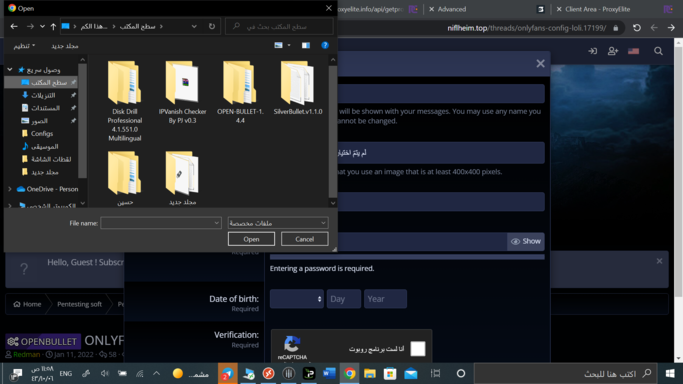Open File Explorer from the taskbar
The width and height of the screenshot is (683, 384).
[x=370, y=374]
